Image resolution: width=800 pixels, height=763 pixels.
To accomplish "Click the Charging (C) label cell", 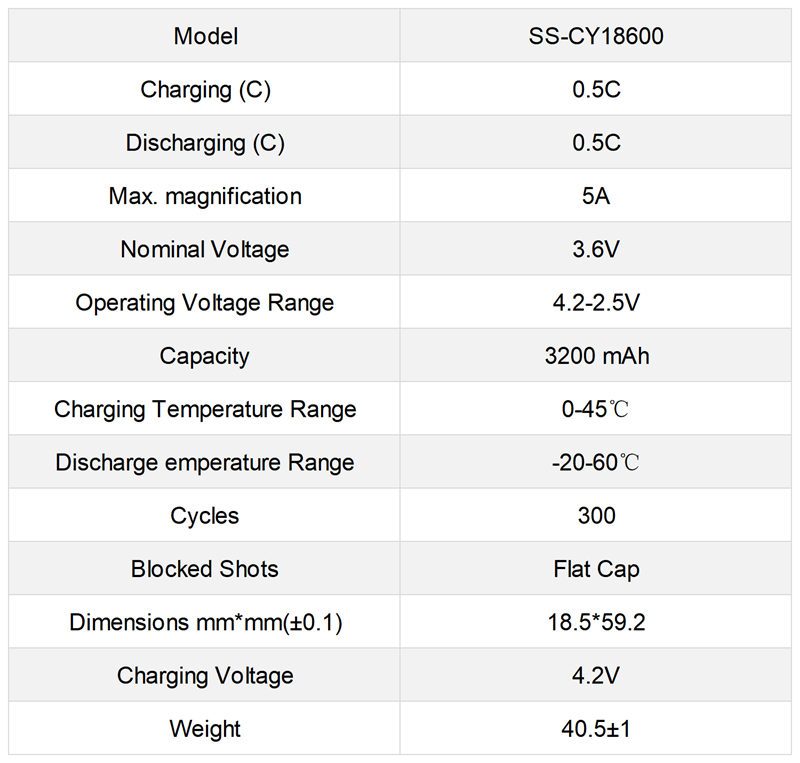I will pyautogui.click(x=205, y=90).
